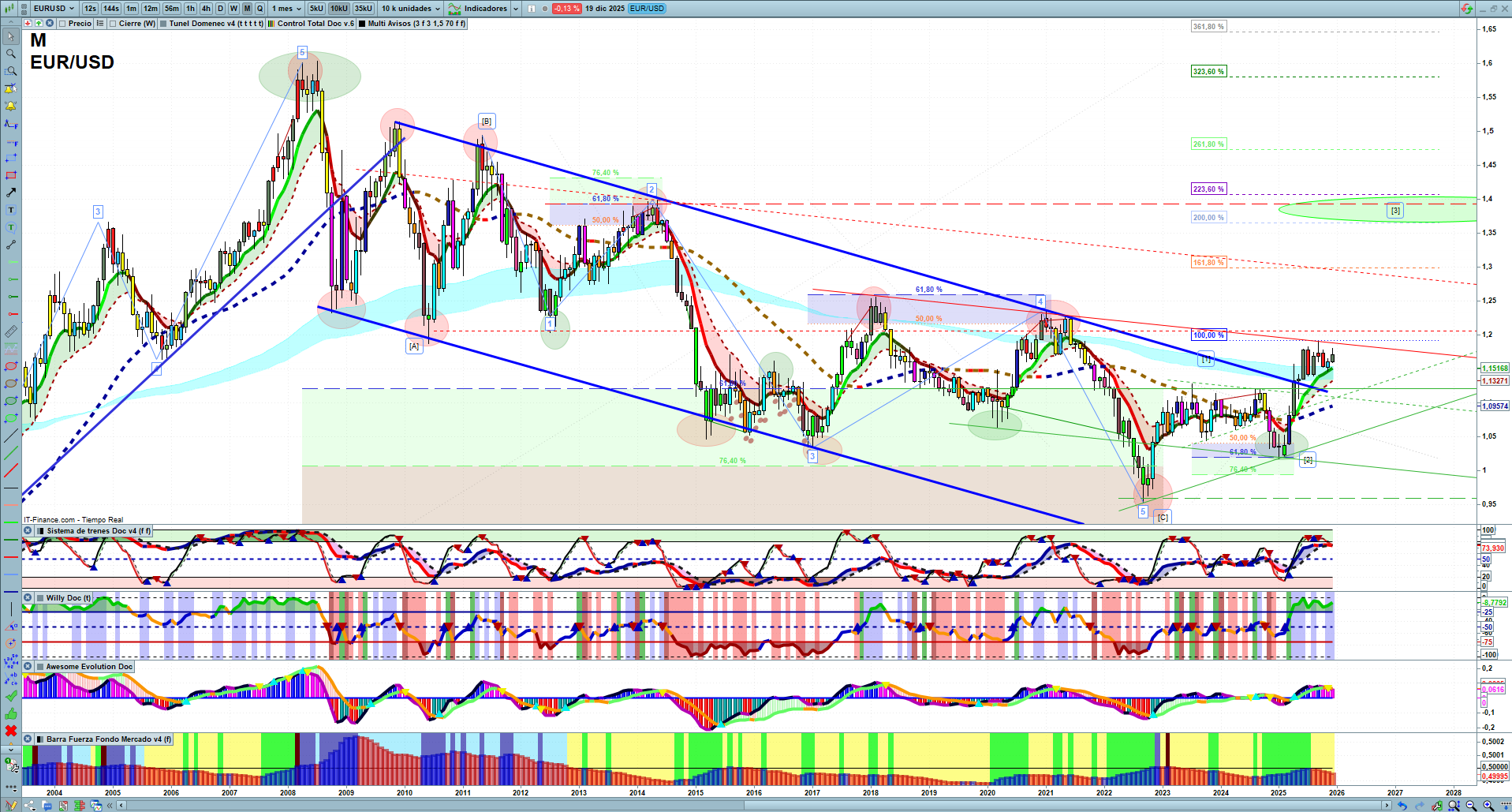Click the horizontal chart scrollbar
1512x812 pixels.
[x=755, y=806]
